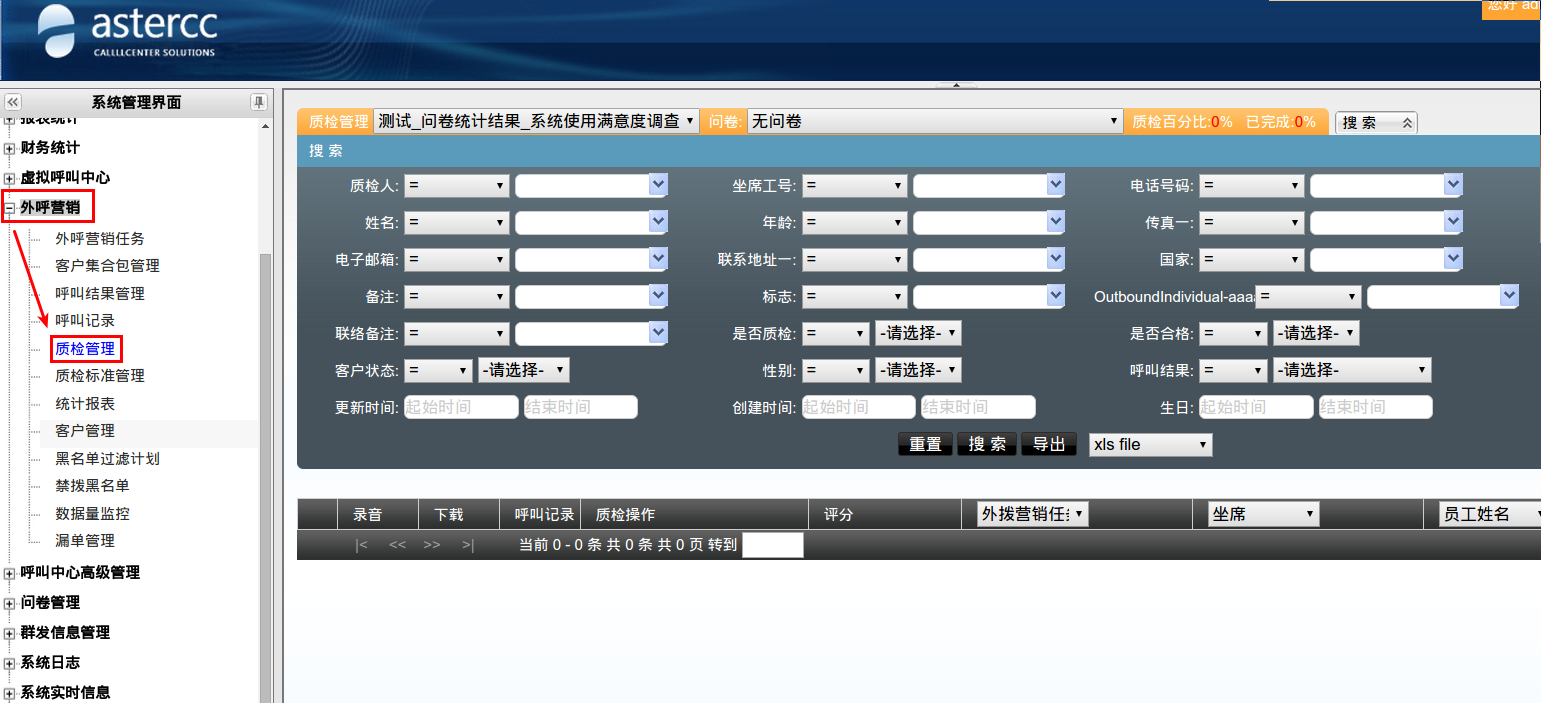Image resolution: width=1541 pixels, height=703 pixels.
Task: Expand the 财务统计 tree node
Action: click(x=10, y=148)
